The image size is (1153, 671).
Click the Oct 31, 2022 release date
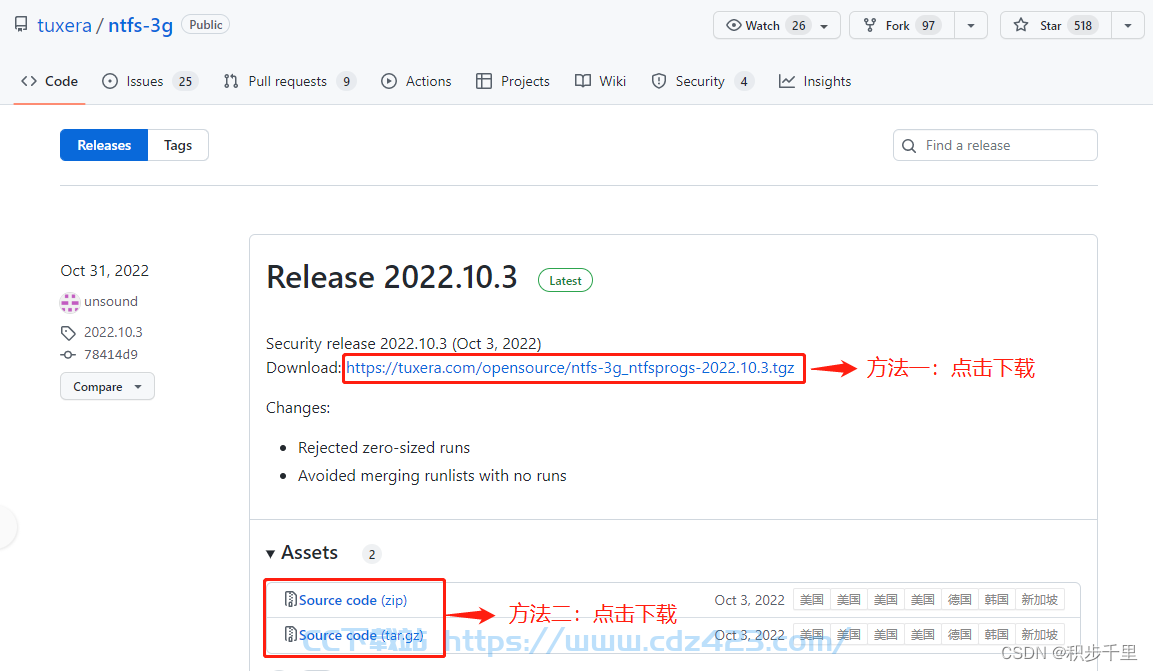(x=104, y=270)
